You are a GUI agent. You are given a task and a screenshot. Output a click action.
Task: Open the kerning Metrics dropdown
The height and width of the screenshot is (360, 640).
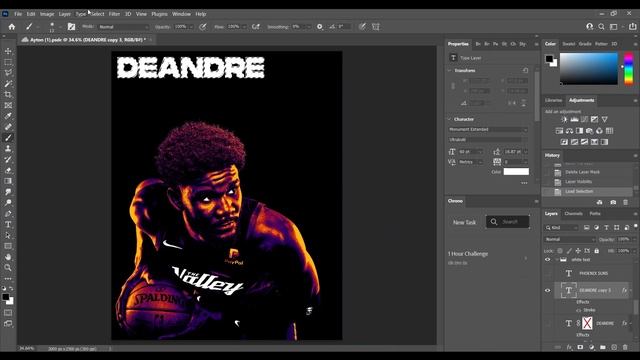pyautogui.click(x=471, y=162)
